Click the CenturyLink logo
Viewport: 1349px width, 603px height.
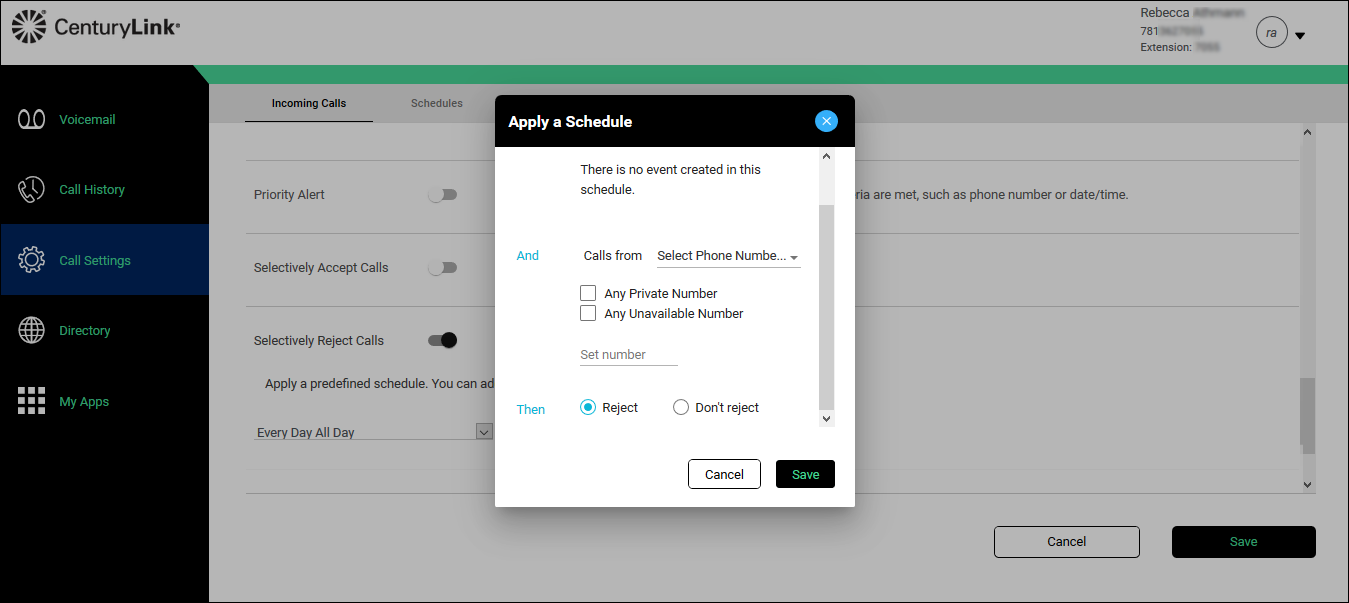pos(97,27)
